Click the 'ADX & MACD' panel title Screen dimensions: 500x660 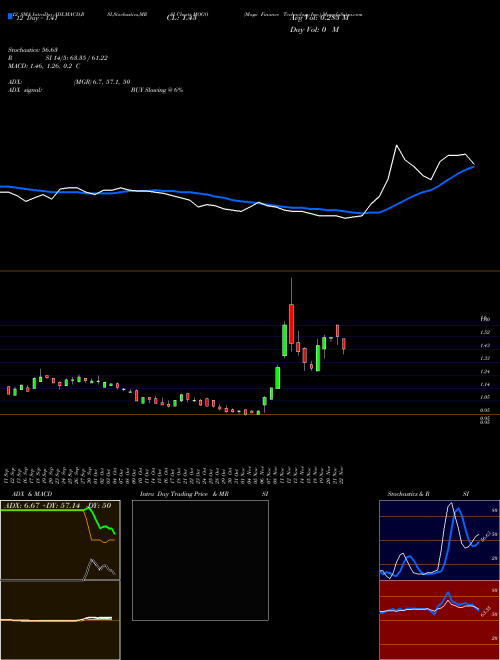pos(32,494)
